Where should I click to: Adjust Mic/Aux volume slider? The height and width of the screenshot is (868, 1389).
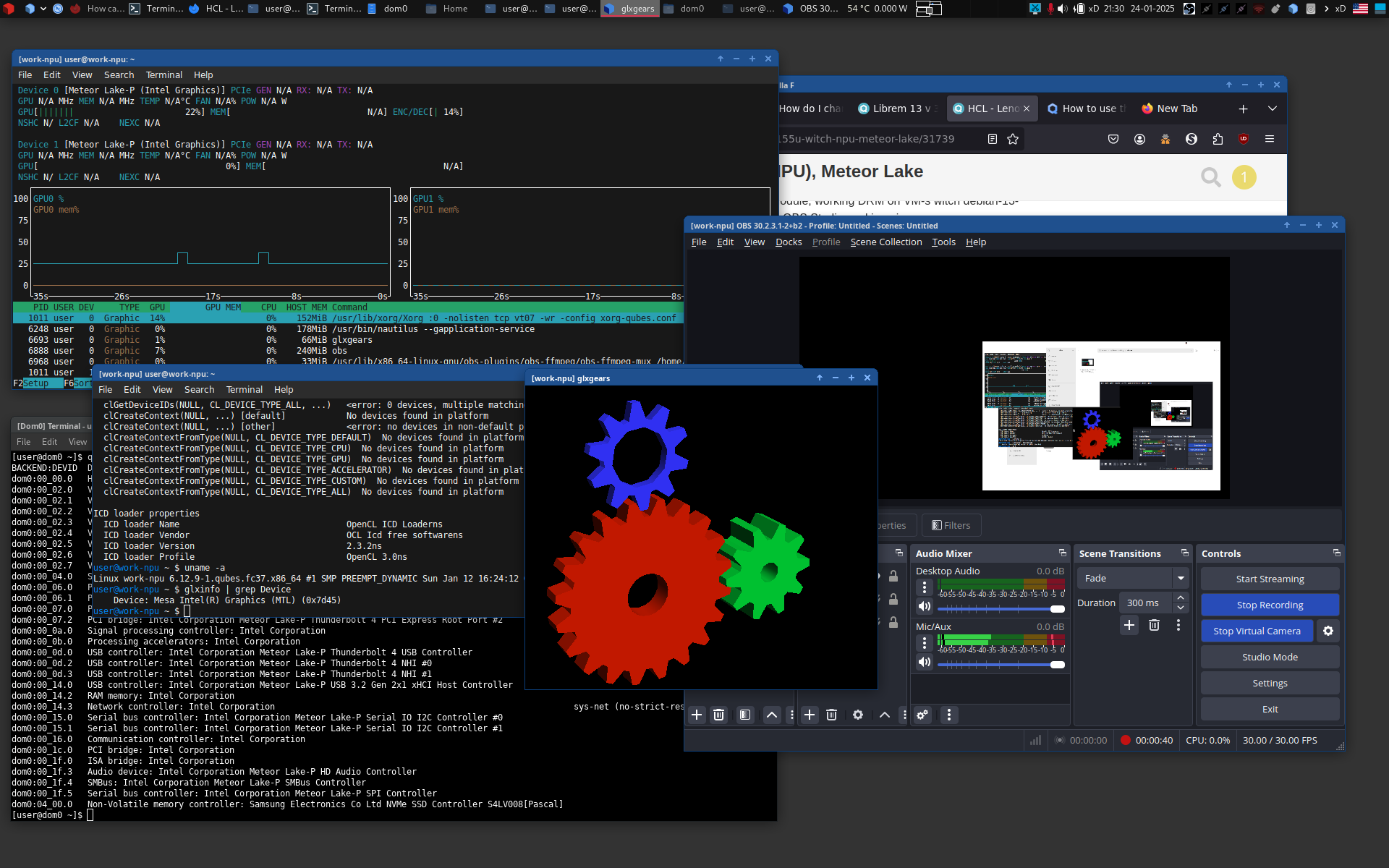(1001, 665)
